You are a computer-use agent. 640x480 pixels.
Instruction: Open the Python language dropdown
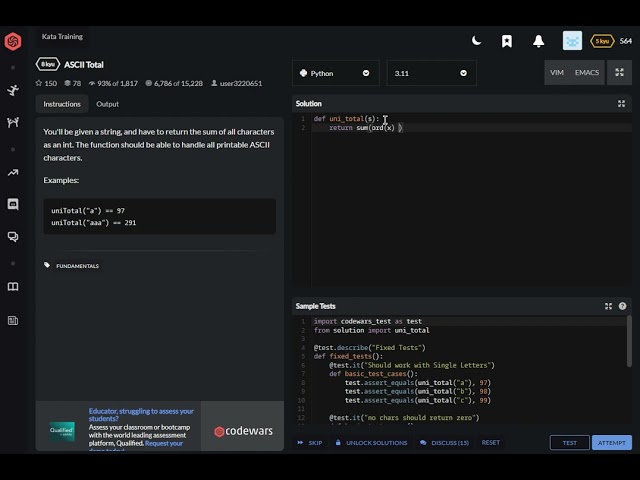coord(336,73)
